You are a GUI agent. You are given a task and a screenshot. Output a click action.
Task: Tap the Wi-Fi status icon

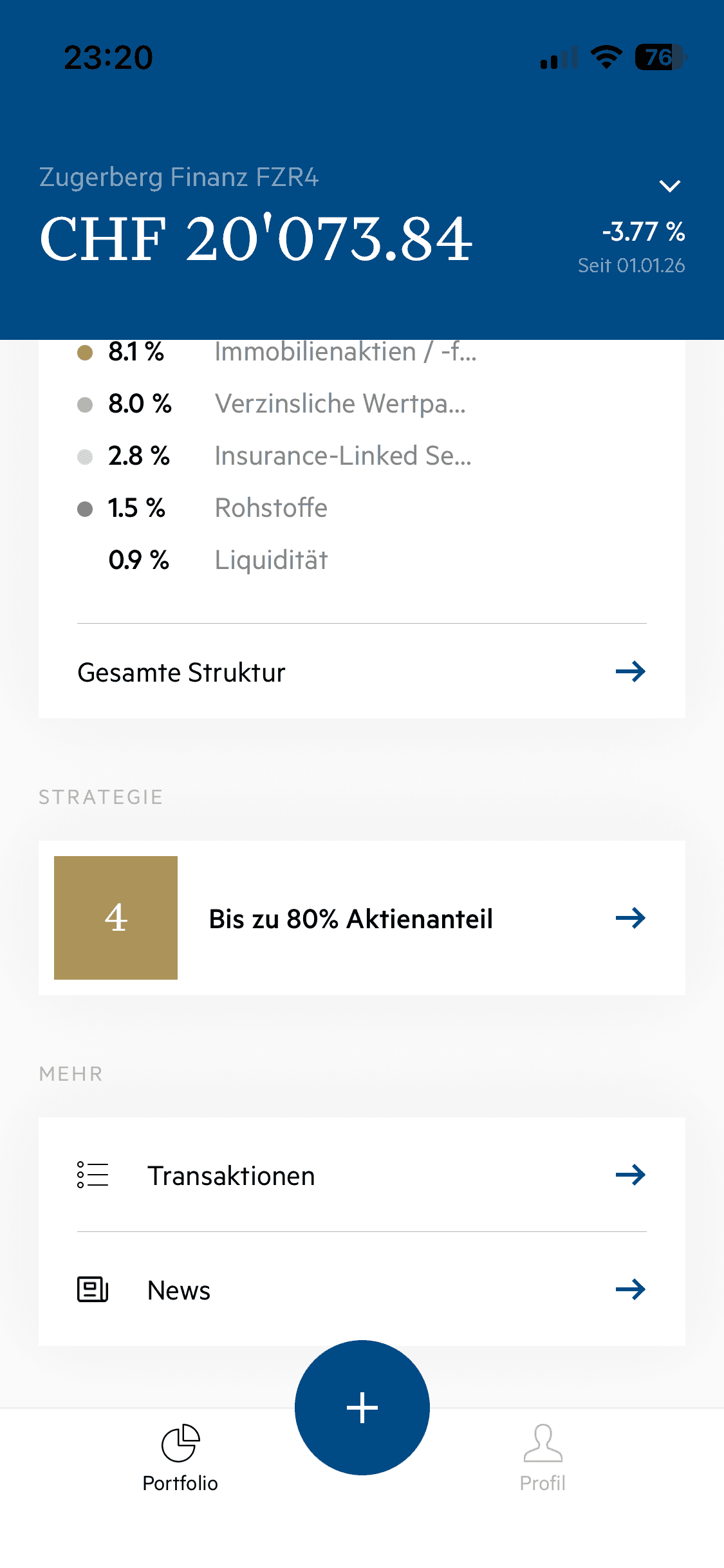click(606, 57)
